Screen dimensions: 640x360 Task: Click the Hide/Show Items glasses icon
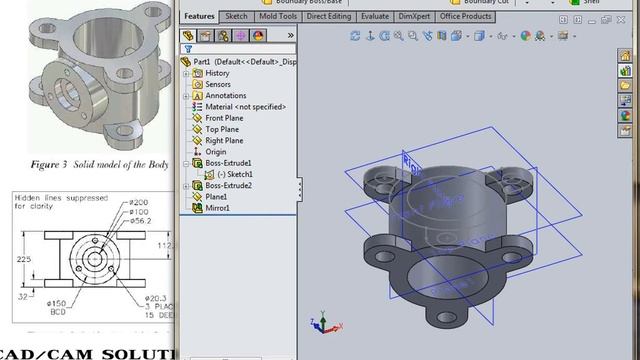pyautogui.click(x=502, y=36)
